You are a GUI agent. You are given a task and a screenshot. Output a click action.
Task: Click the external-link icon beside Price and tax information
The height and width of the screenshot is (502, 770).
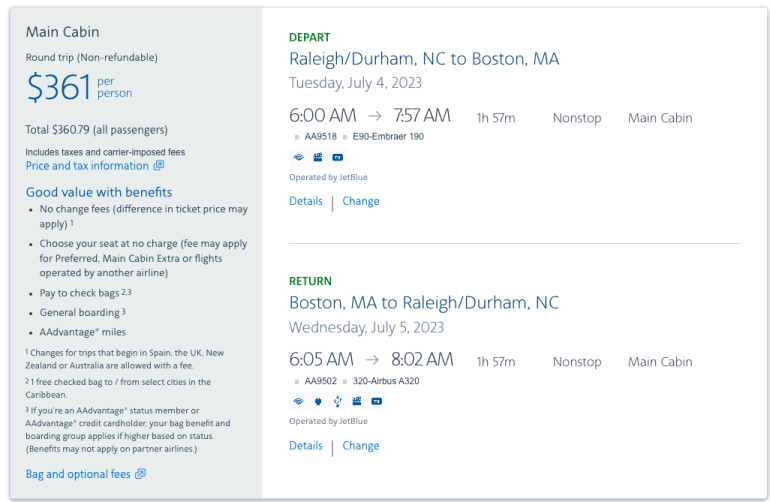tap(158, 166)
